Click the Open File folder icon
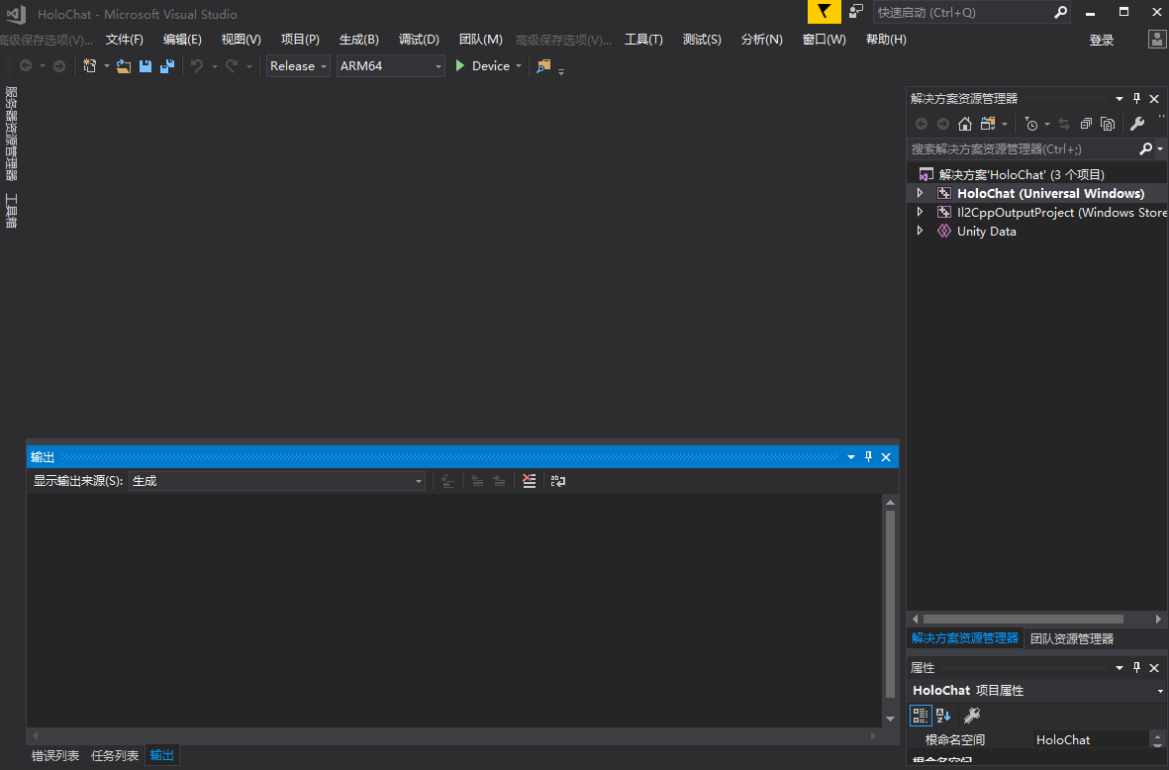1169x770 pixels. pyautogui.click(x=124, y=66)
